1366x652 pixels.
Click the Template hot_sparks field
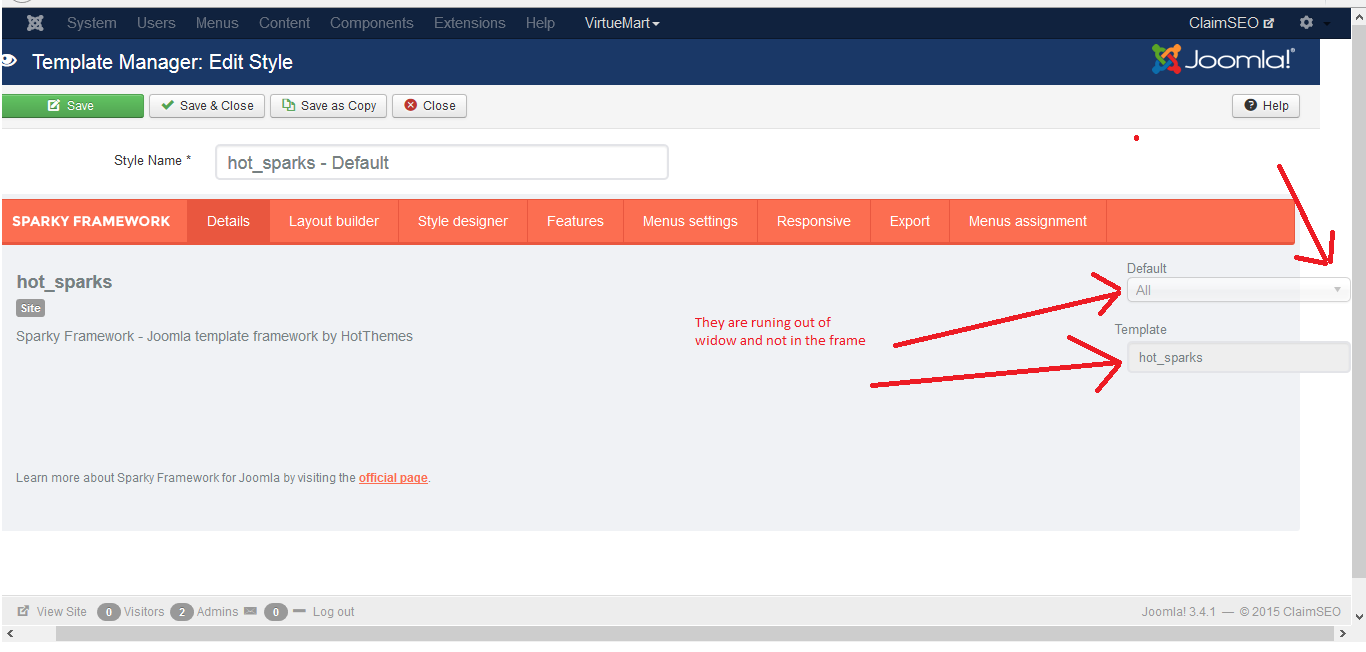tap(1238, 357)
